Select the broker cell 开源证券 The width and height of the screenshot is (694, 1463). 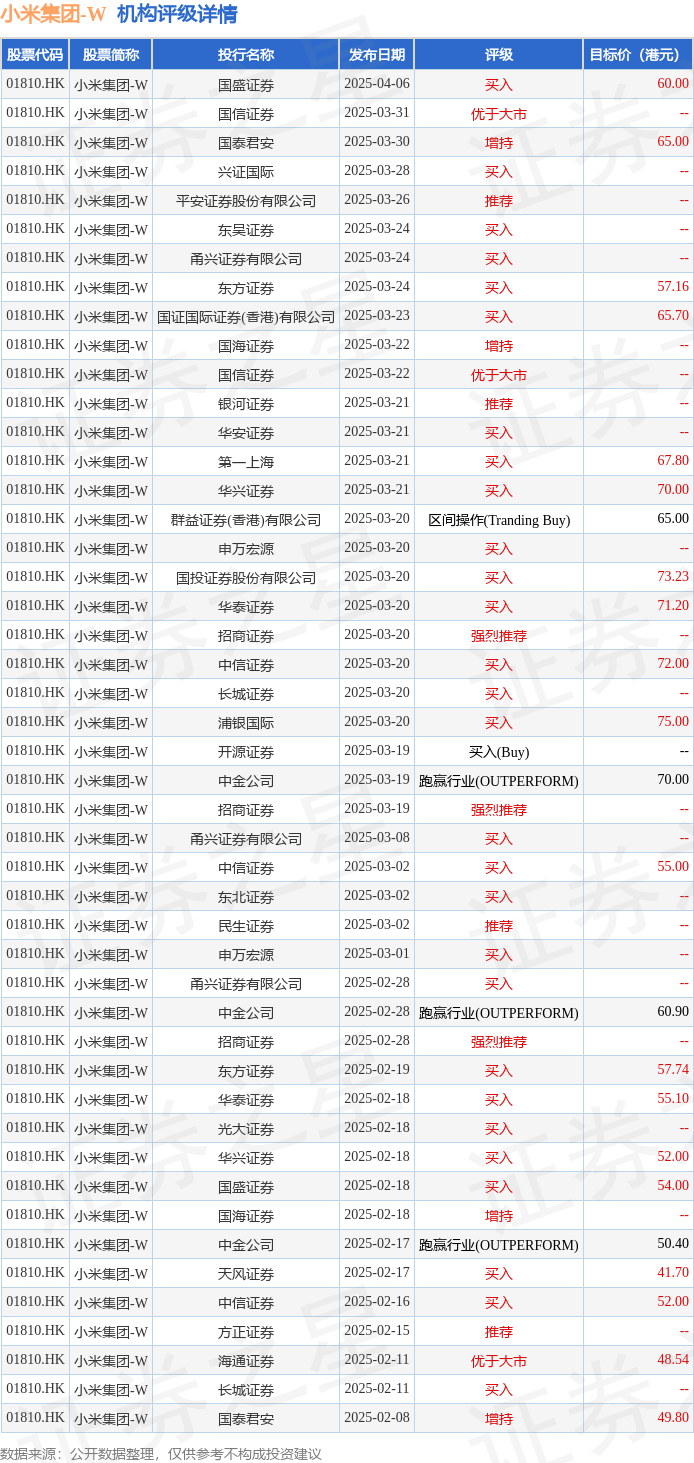pyautogui.click(x=246, y=751)
